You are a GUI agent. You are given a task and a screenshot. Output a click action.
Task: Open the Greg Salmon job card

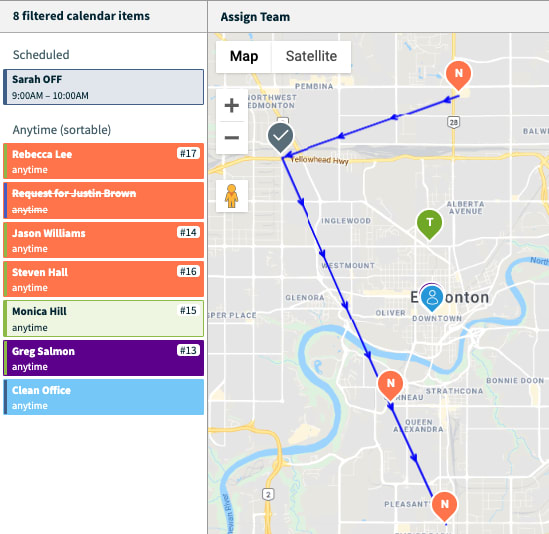(x=103, y=358)
